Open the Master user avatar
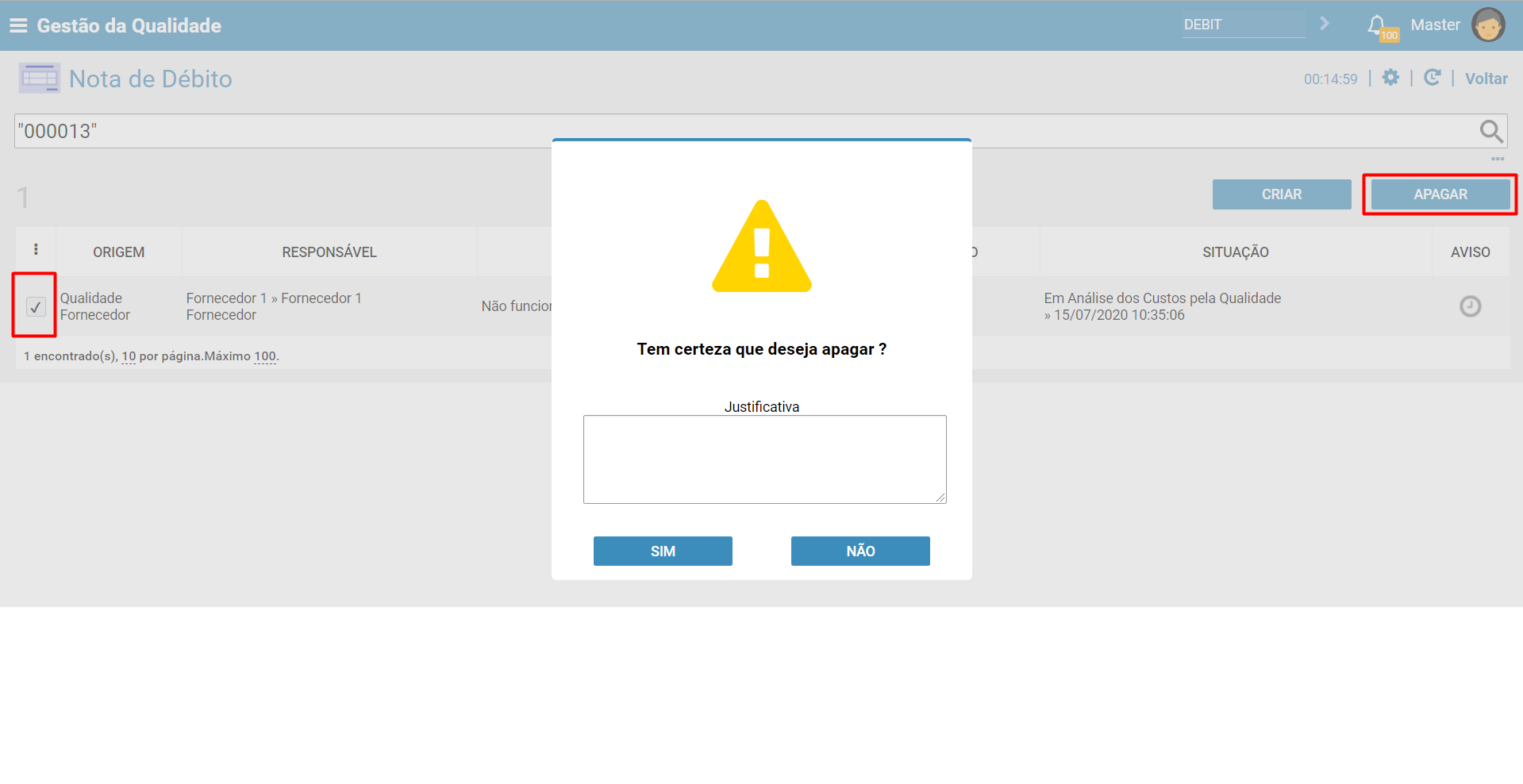This screenshot has height=784, width=1523. pos(1488,25)
